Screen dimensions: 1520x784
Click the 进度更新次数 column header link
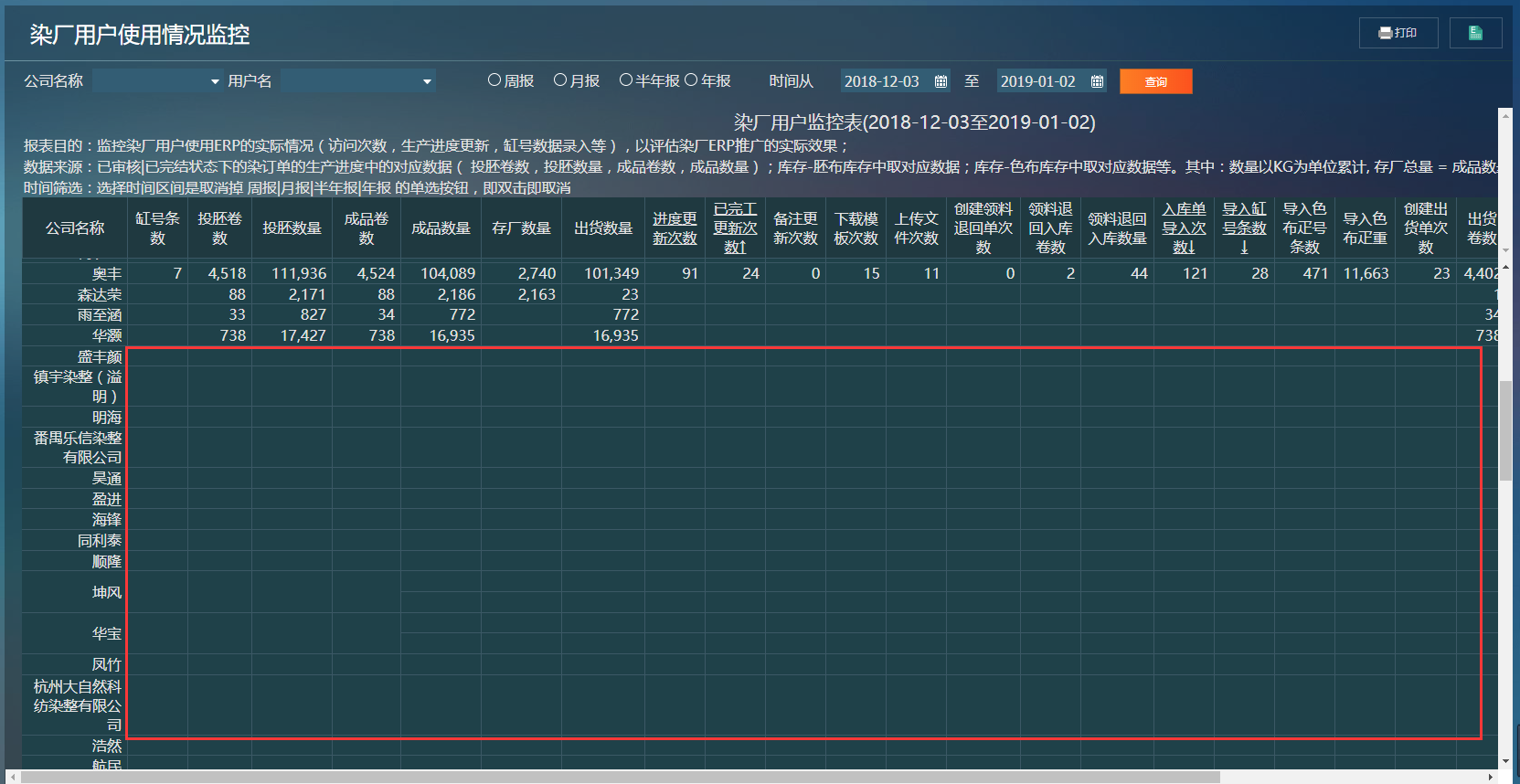click(675, 228)
